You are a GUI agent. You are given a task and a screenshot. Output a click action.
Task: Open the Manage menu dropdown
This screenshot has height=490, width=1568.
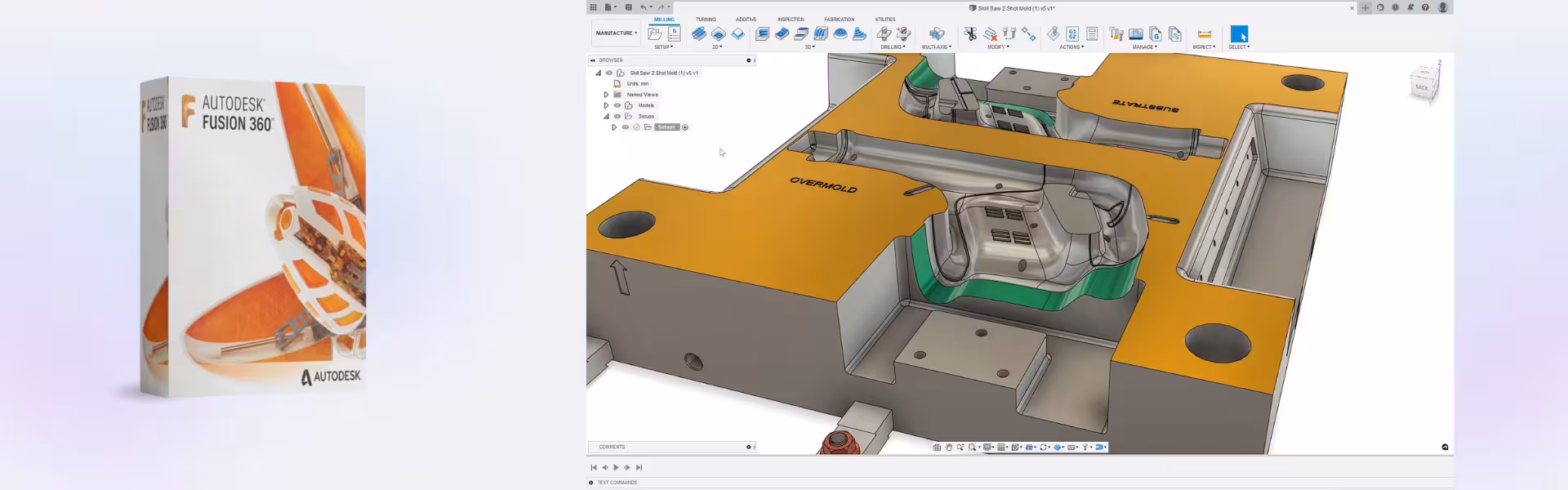tap(1144, 47)
